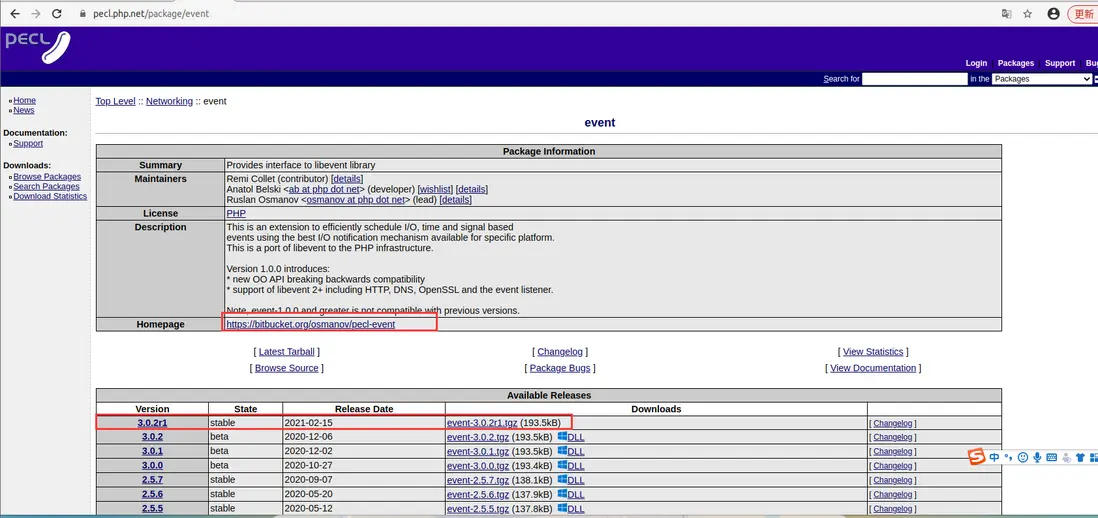The width and height of the screenshot is (1098, 518).
Task: Go forward with the browser forward arrow
Action: pyautogui.click(x=36, y=13)
